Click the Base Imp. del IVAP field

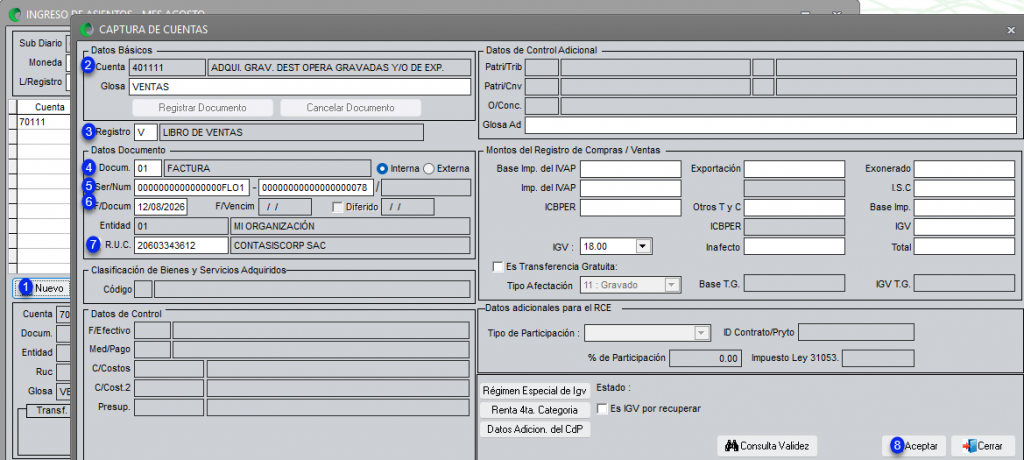[631, 169]
